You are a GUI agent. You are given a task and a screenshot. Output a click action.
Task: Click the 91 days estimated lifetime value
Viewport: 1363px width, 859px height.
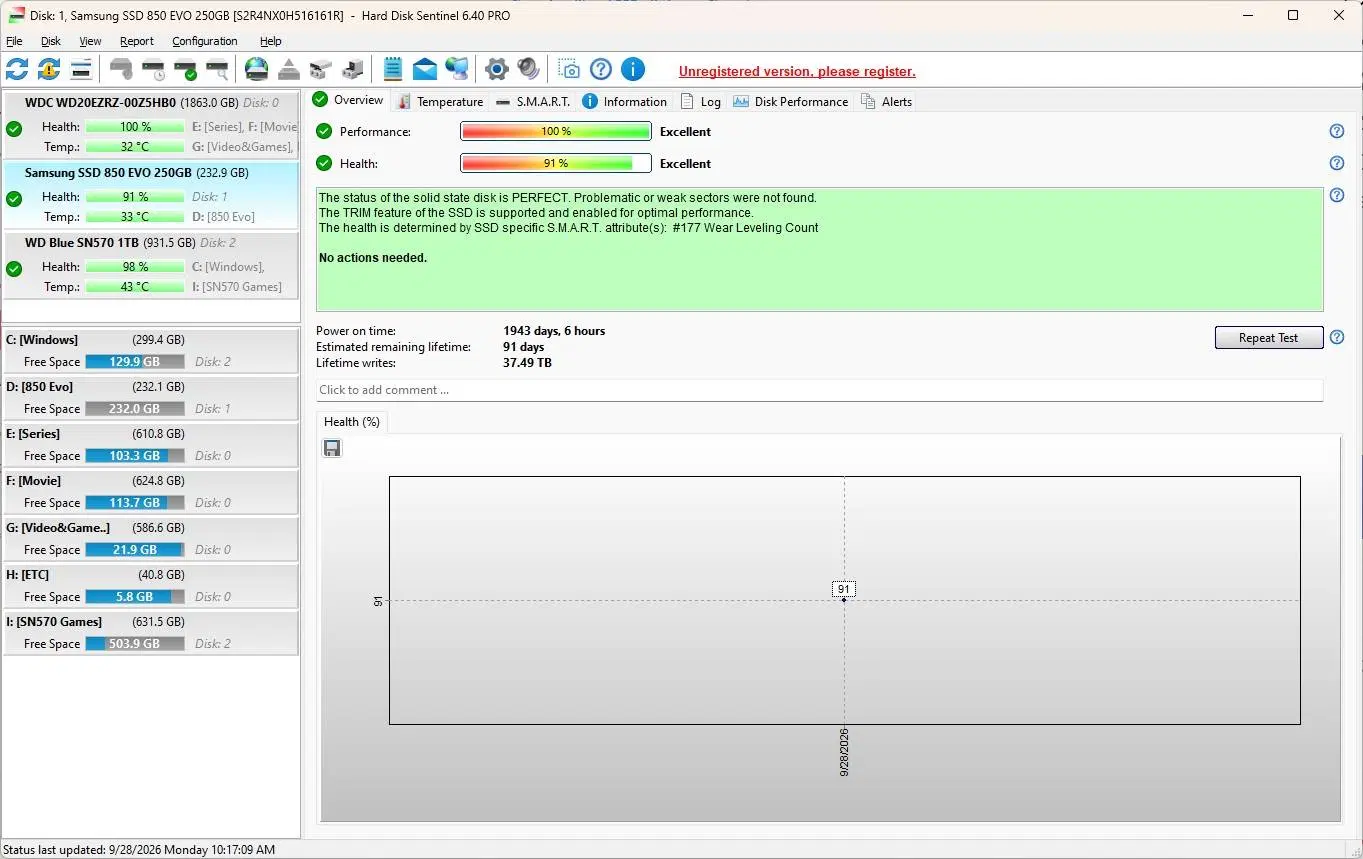point(524,347)
